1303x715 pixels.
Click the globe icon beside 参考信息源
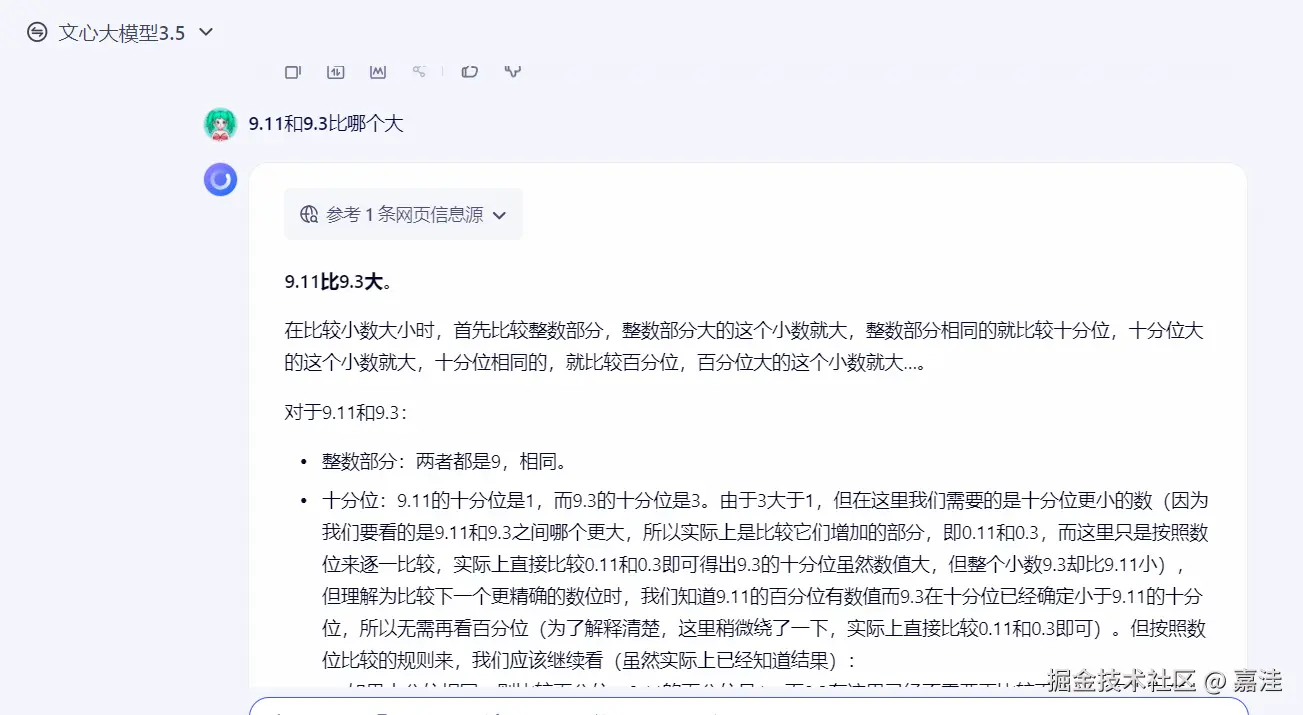(x=309, y=213)
